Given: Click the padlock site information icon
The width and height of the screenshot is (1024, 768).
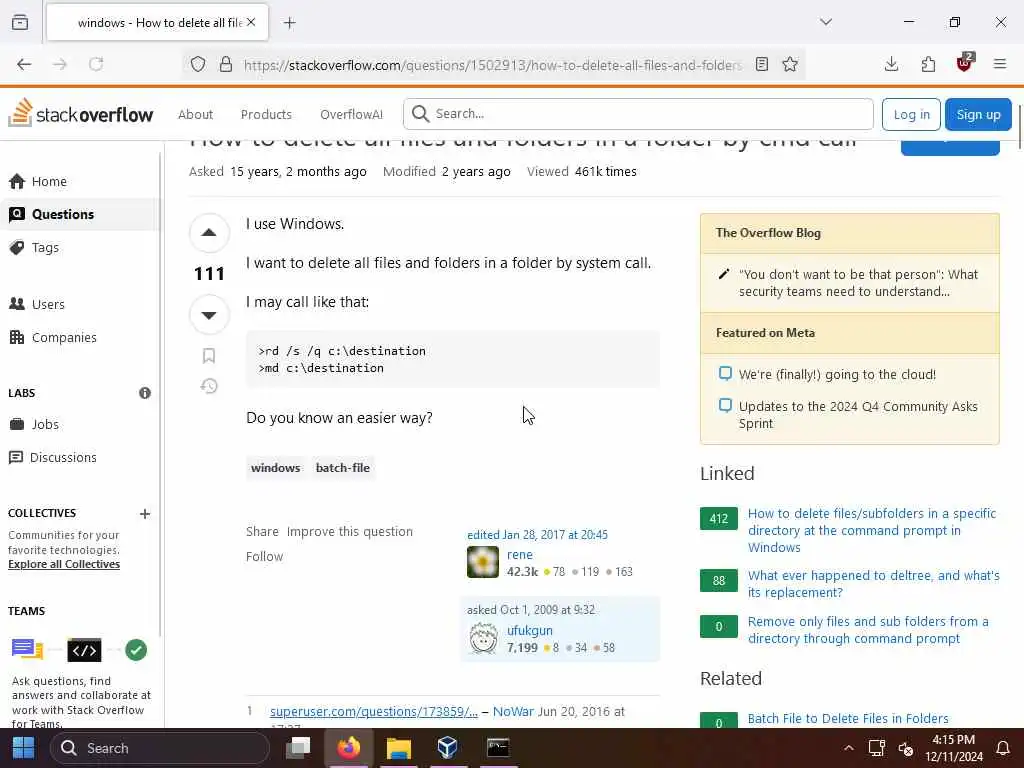Looking at the screenshot, I should (x=226, y=64).
